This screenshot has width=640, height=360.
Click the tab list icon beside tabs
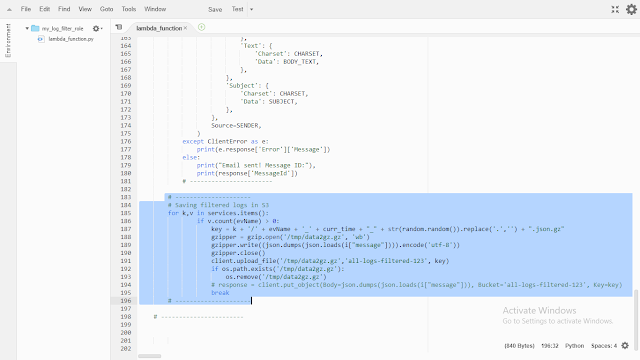[x=119, y=27]
